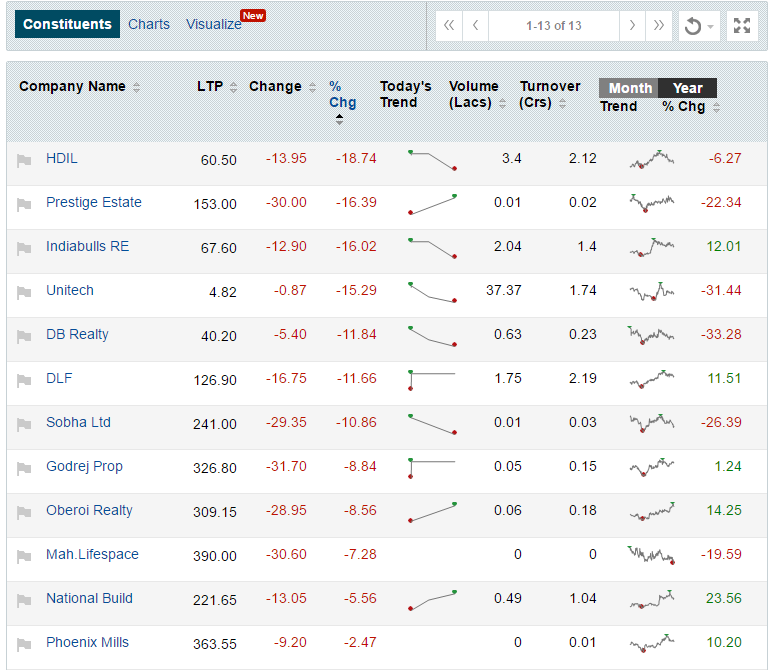The width and height of the screenshot is (771, 670).
Task: Open the Godrej Prop company link
Action: click(84, 466)
